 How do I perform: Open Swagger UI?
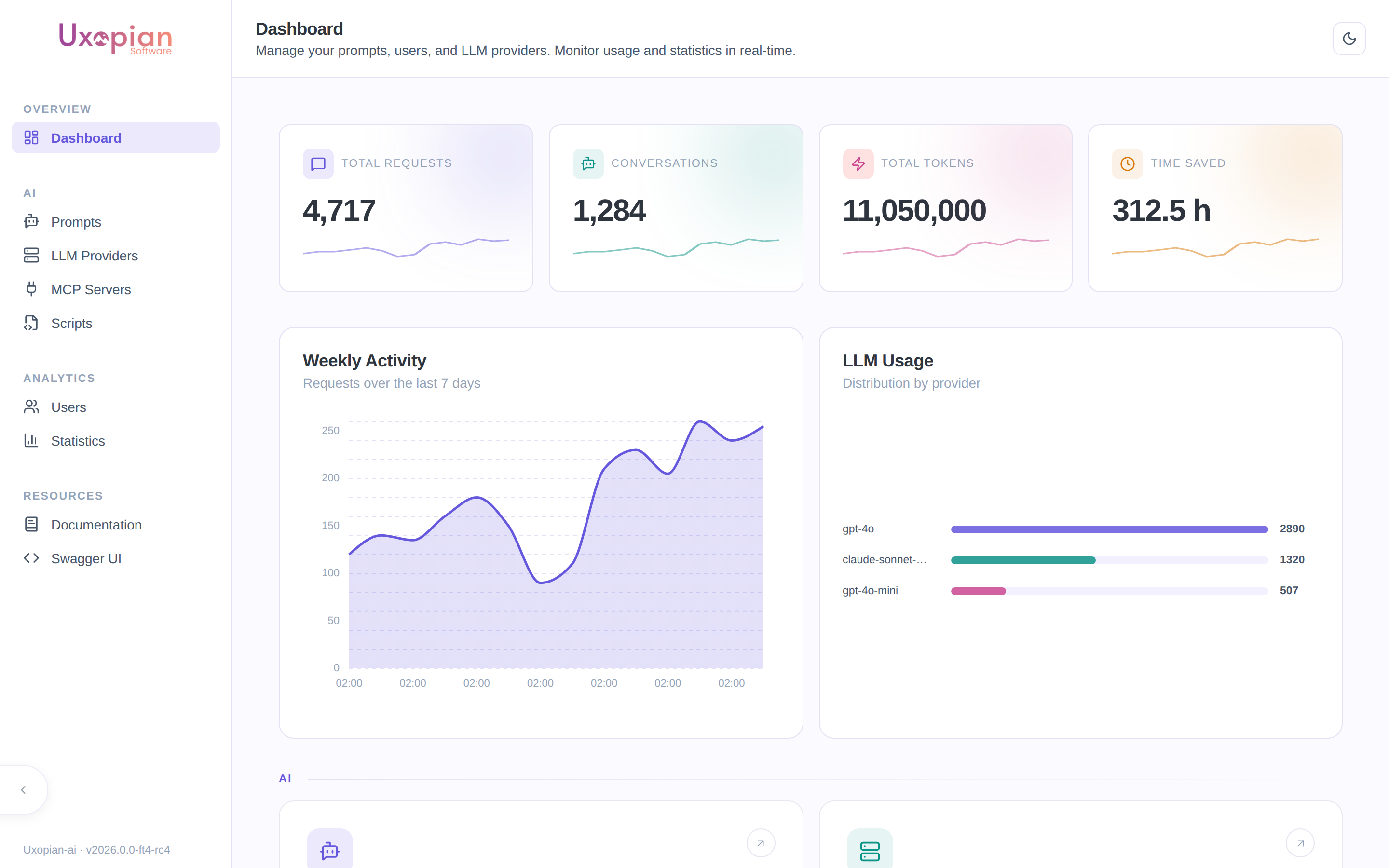115,558
